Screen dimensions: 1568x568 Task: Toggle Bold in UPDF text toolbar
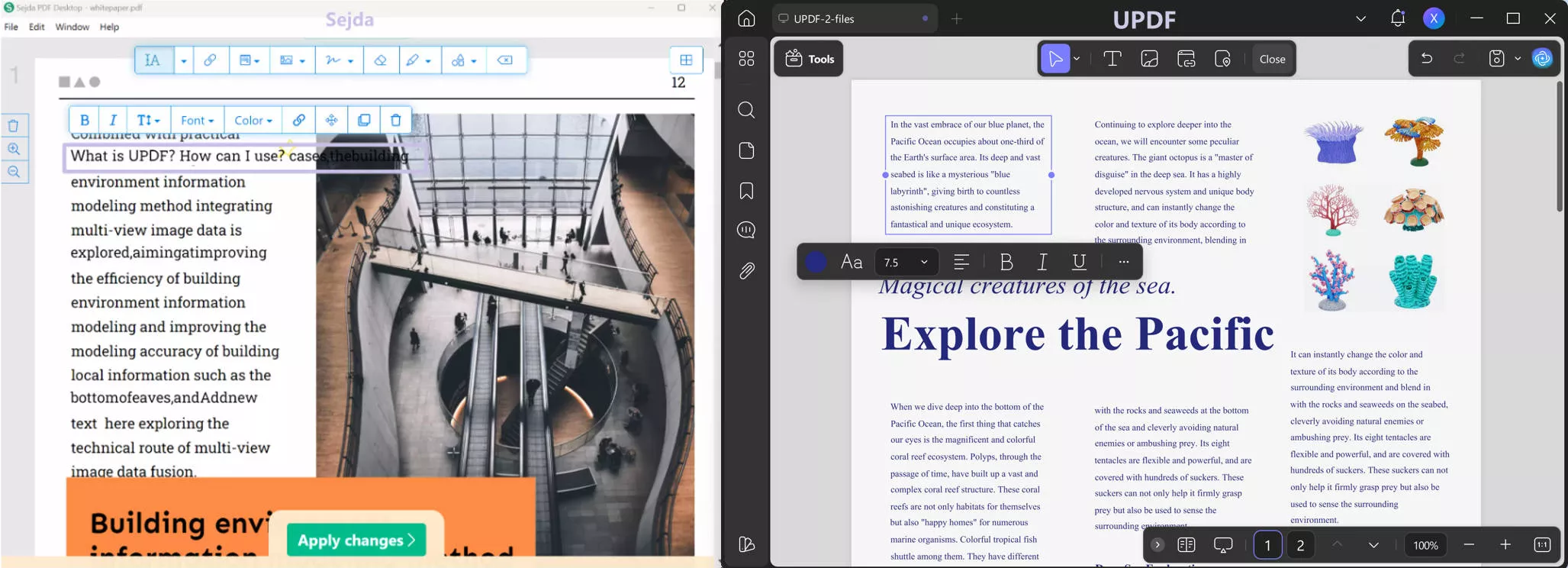(1006, 262)
